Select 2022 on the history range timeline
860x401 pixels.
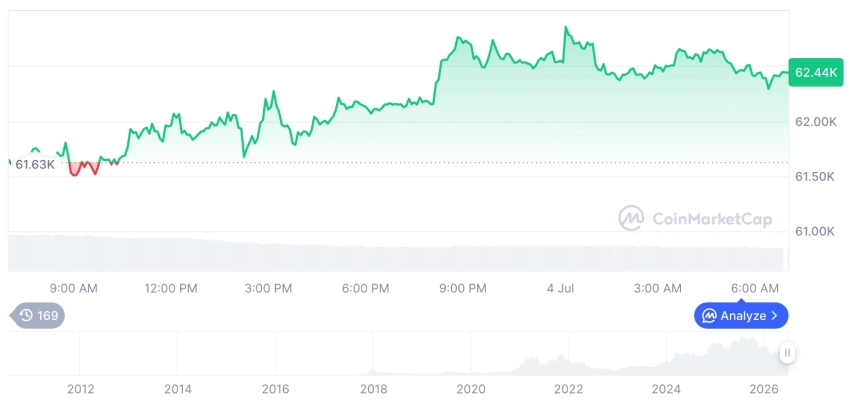pos(568,389)
